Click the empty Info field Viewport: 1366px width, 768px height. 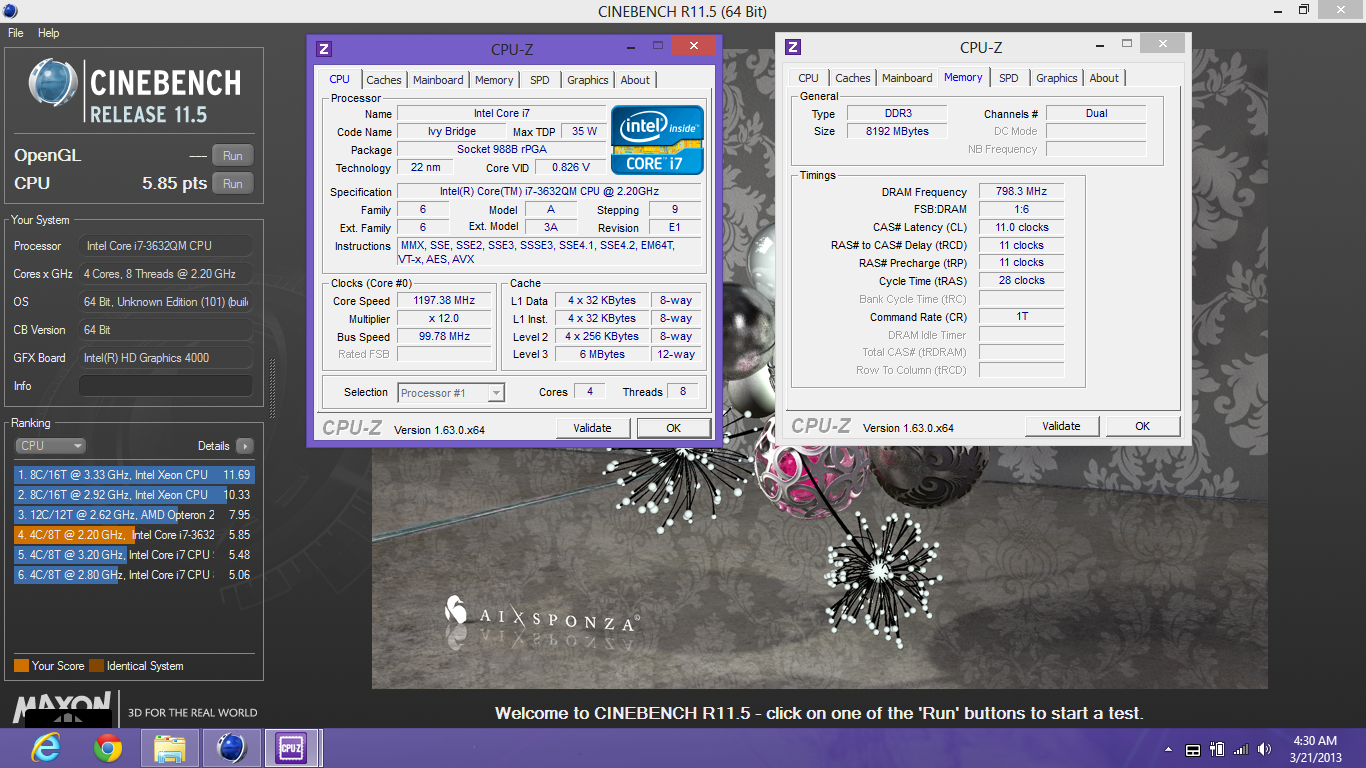166,386
